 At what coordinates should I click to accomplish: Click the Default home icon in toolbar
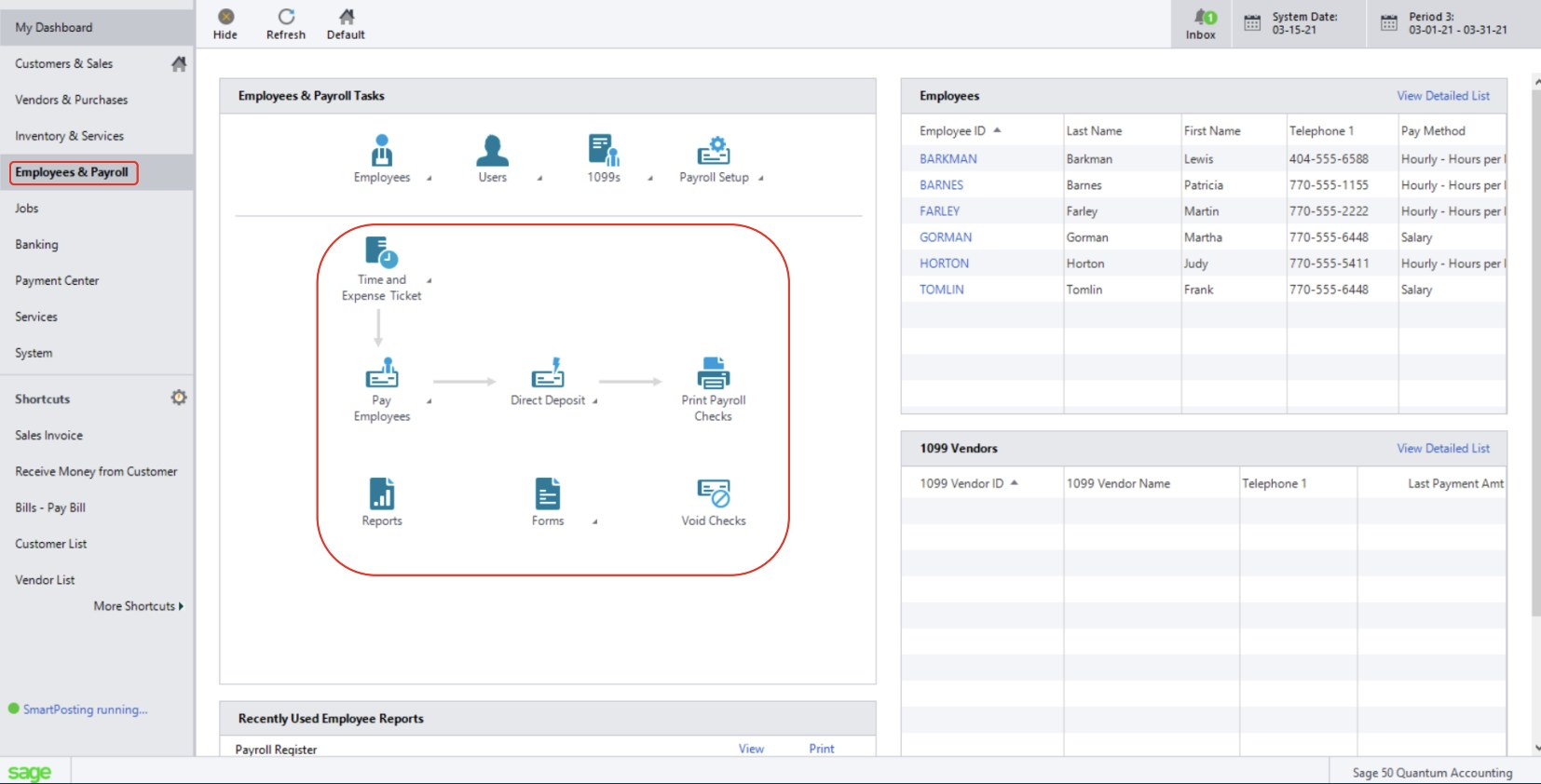click(346, 17)
